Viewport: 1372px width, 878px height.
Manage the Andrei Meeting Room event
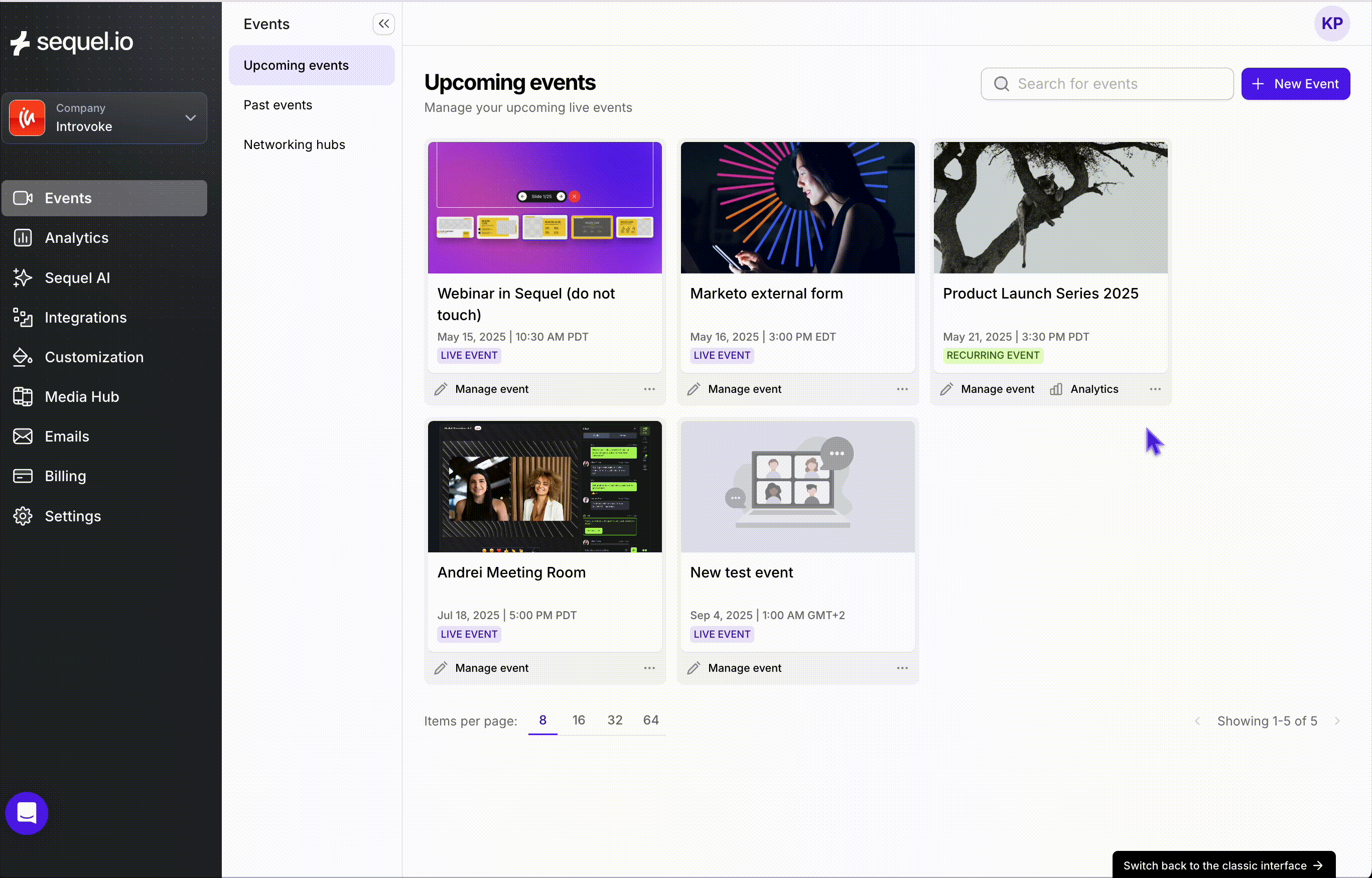491,668
